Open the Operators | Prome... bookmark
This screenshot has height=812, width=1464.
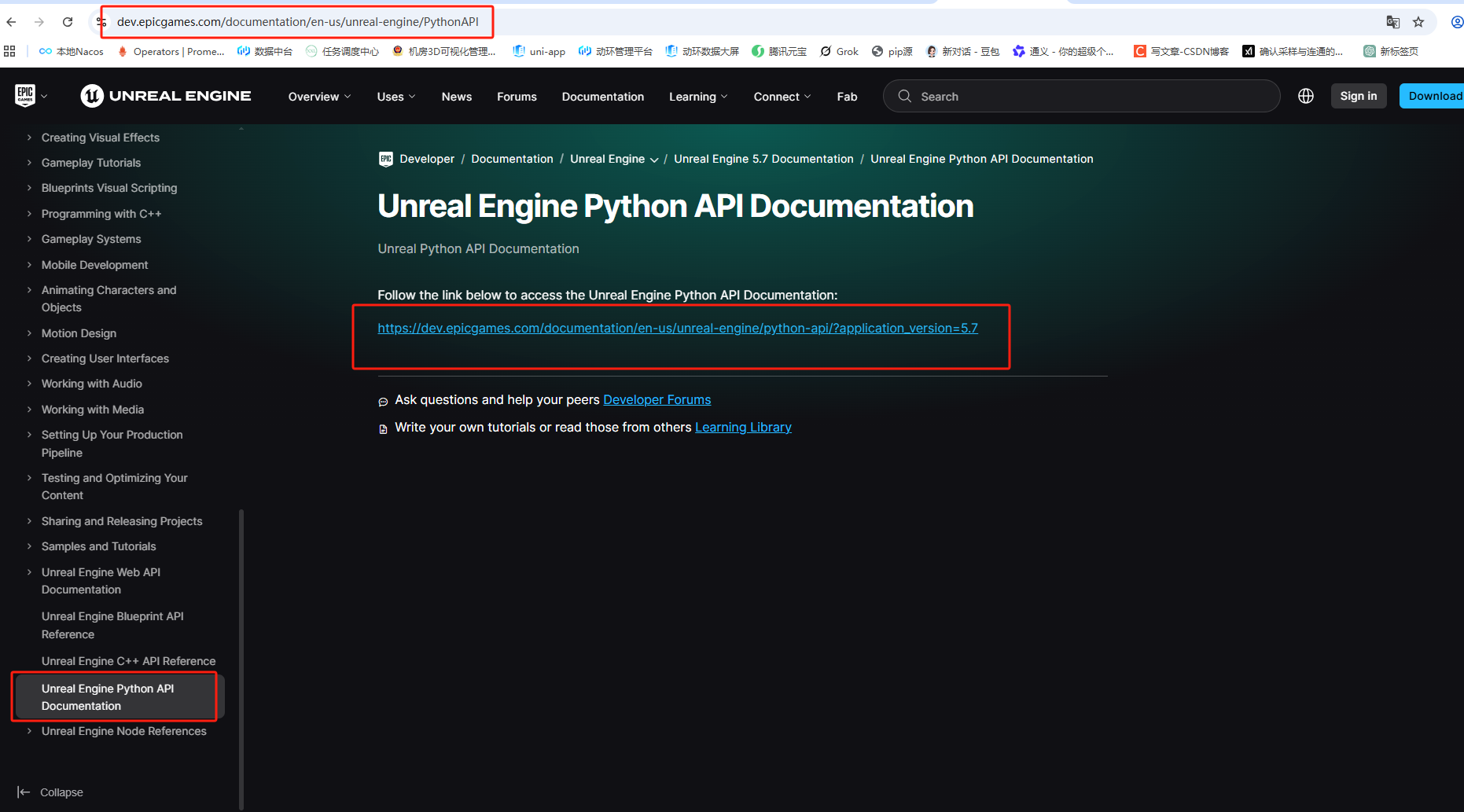pos(171,51)
